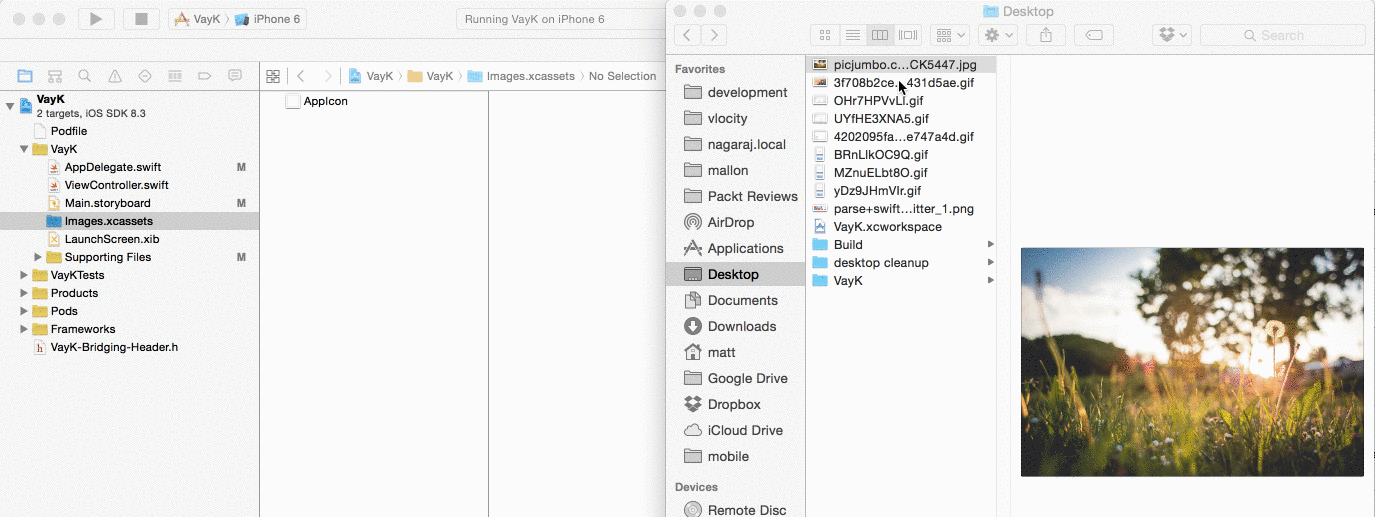The height and width of the screenshot is (517, 1375).
Task: Click the Finder Edit Tags button
Action: point(1094,35)
